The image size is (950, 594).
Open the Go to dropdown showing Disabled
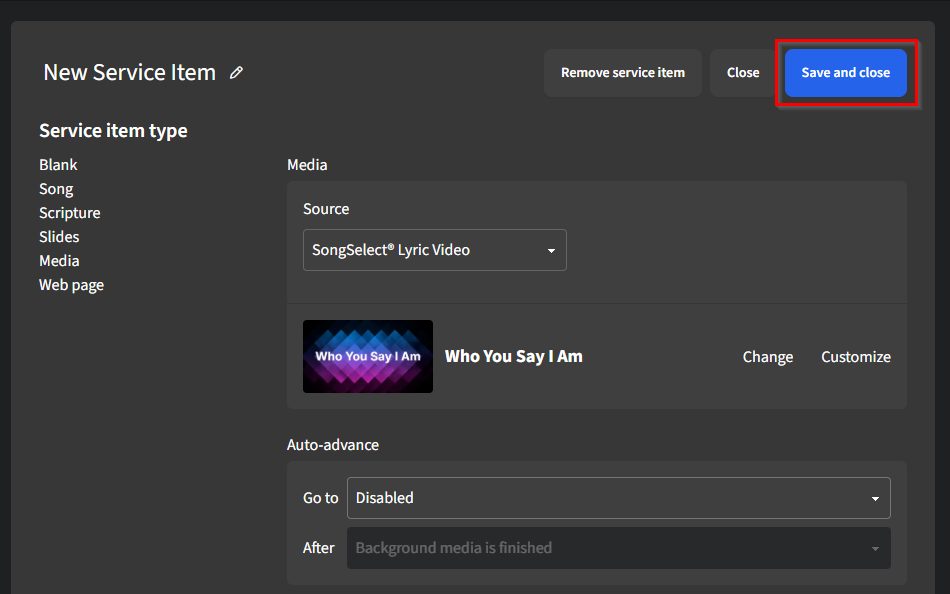click(619, 498)
